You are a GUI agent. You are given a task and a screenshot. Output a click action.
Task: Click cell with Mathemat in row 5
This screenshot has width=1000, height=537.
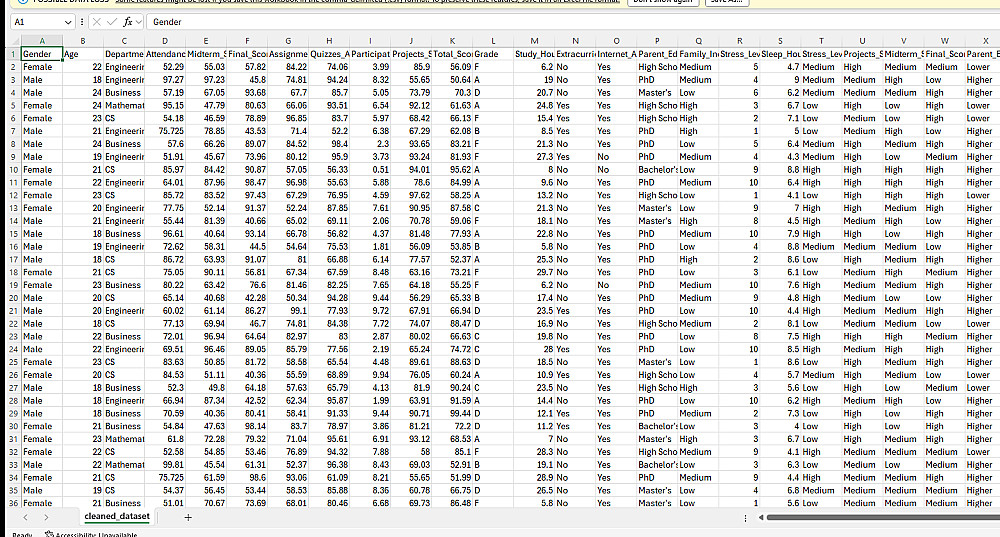tap(124, 105)
